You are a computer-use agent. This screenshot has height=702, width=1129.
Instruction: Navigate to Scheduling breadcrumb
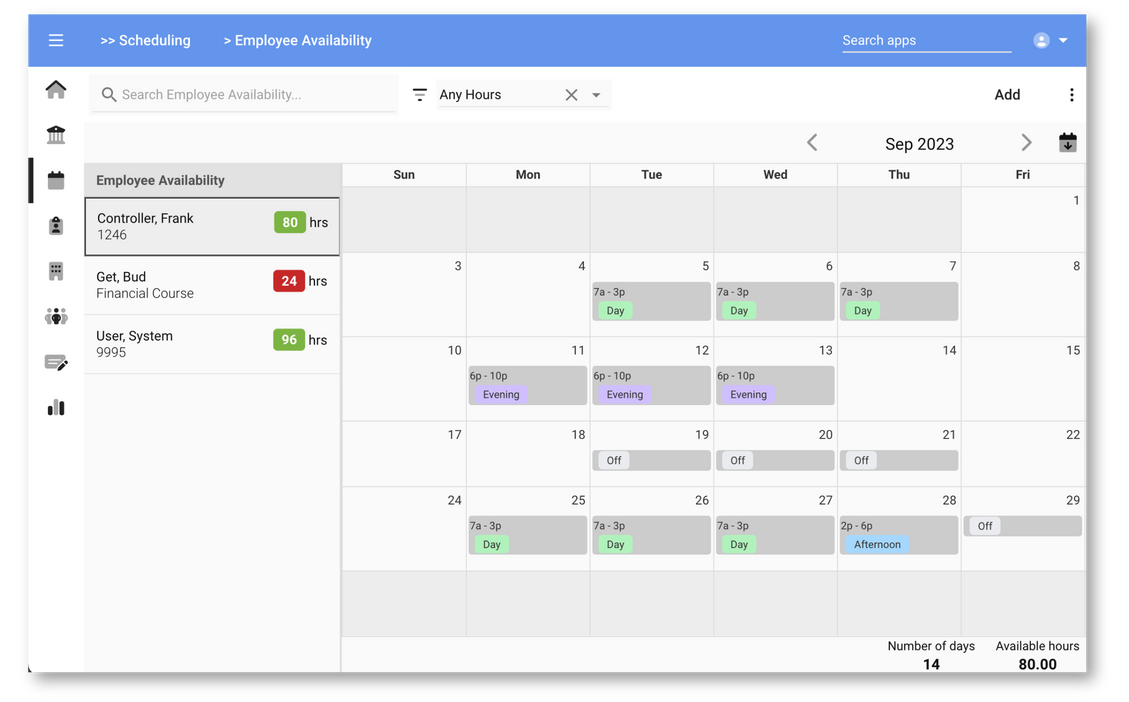point(145,41)
